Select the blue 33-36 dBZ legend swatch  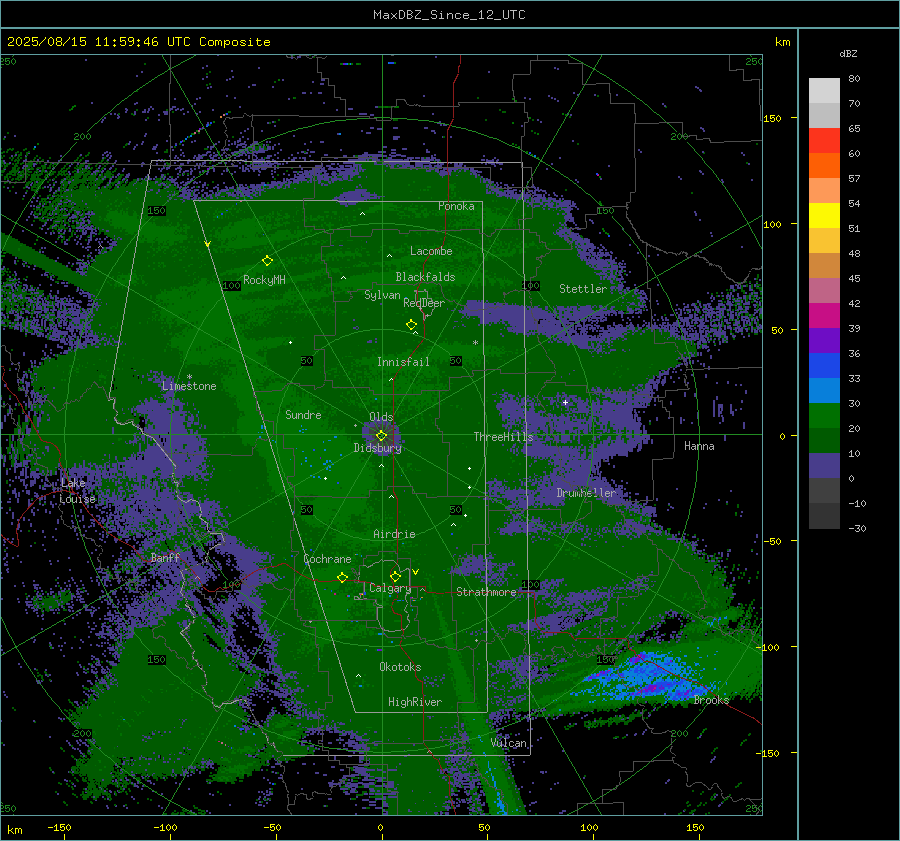tap(824, 366)
